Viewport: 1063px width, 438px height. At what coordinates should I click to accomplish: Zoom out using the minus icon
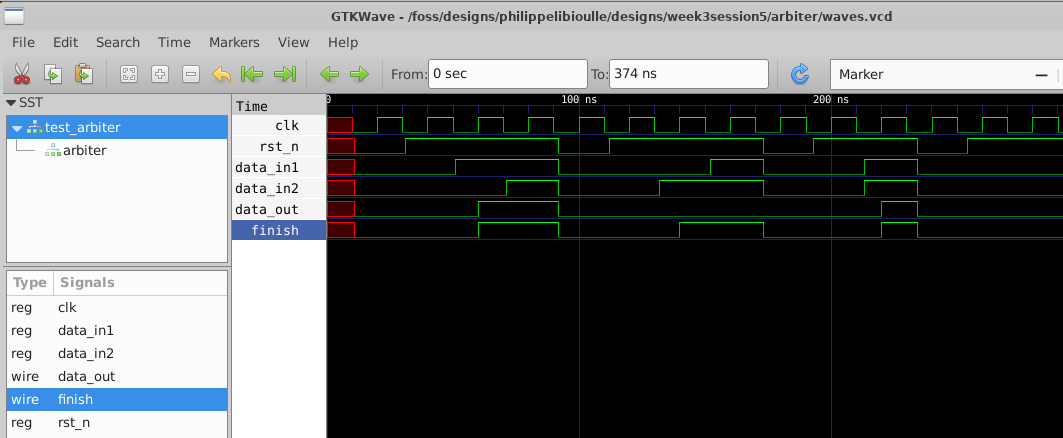[191, 74]
